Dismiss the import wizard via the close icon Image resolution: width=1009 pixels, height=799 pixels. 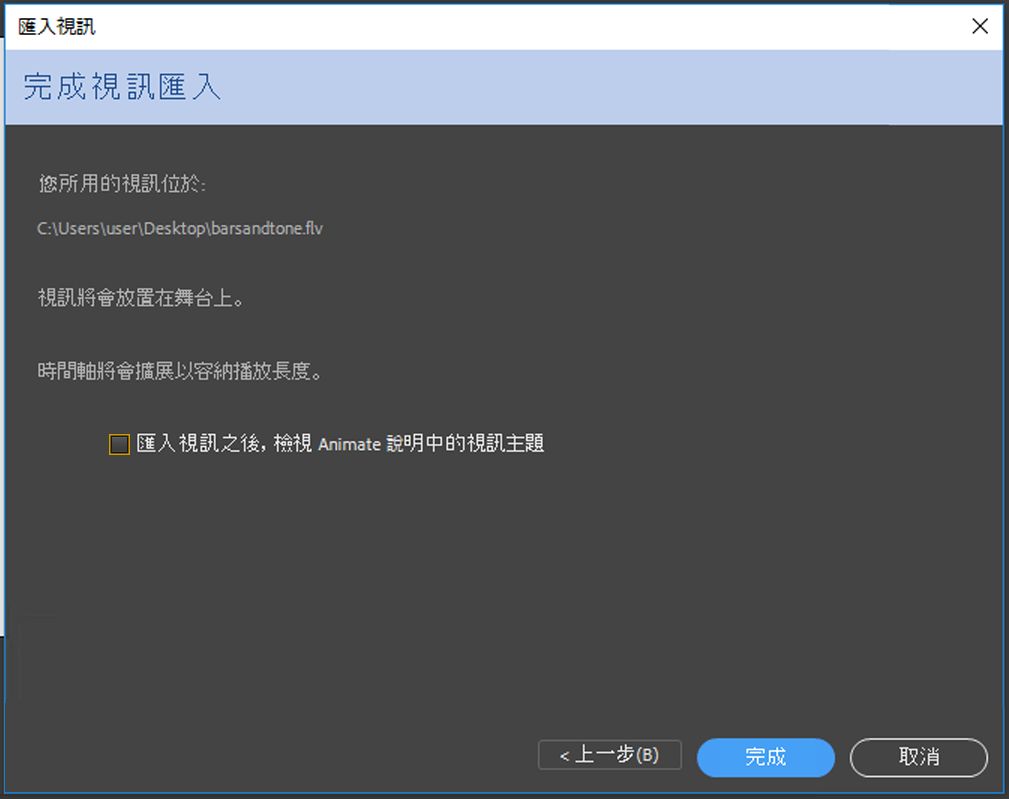click(979, 26)
